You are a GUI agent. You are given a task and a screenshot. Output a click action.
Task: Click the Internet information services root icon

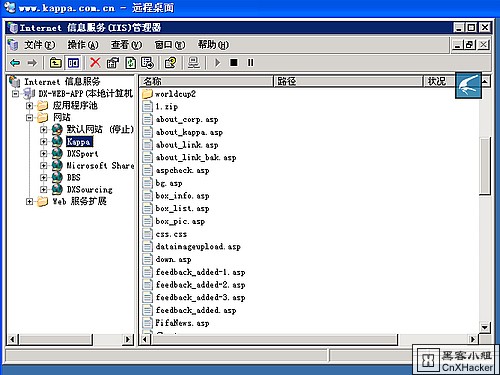[x=15, y=82]
